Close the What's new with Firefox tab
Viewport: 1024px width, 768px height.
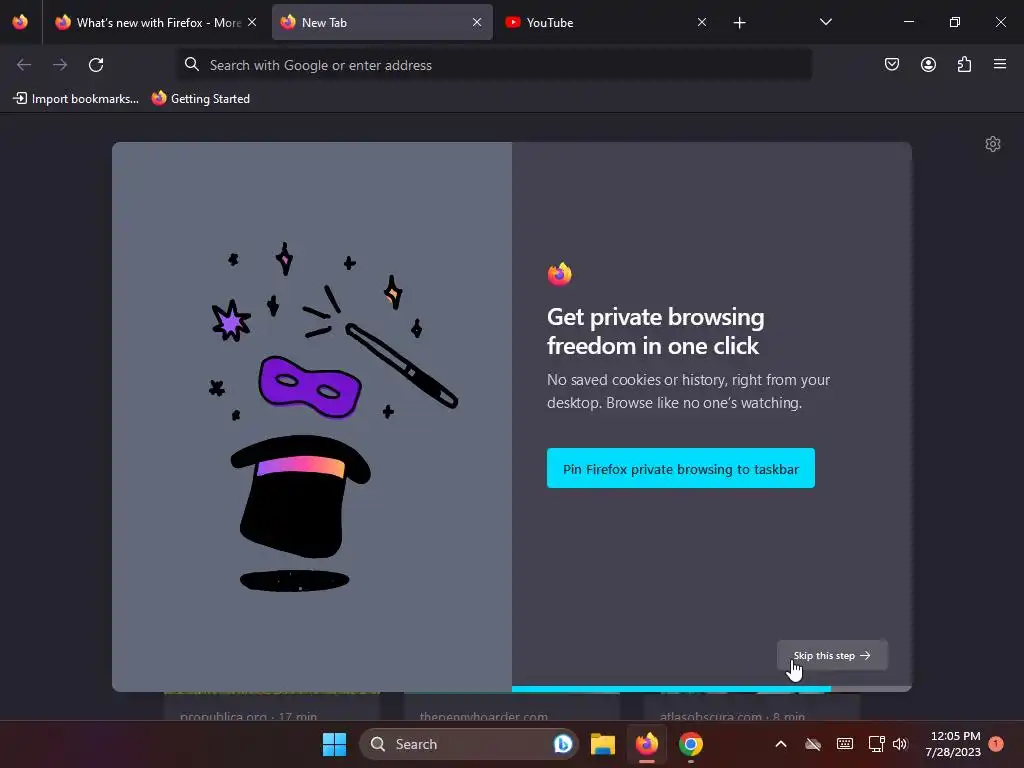(x=252, y=22)
